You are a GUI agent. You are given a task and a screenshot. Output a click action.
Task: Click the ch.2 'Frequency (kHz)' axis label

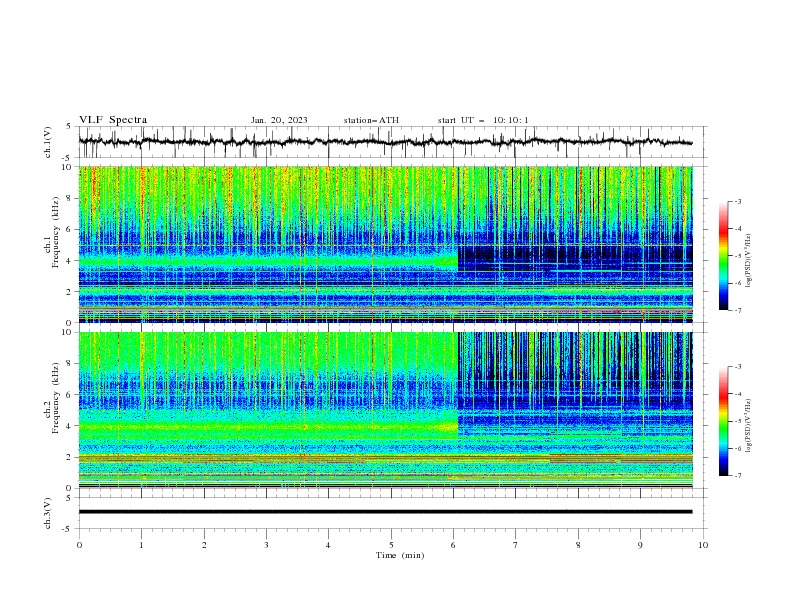pos(56,398)
